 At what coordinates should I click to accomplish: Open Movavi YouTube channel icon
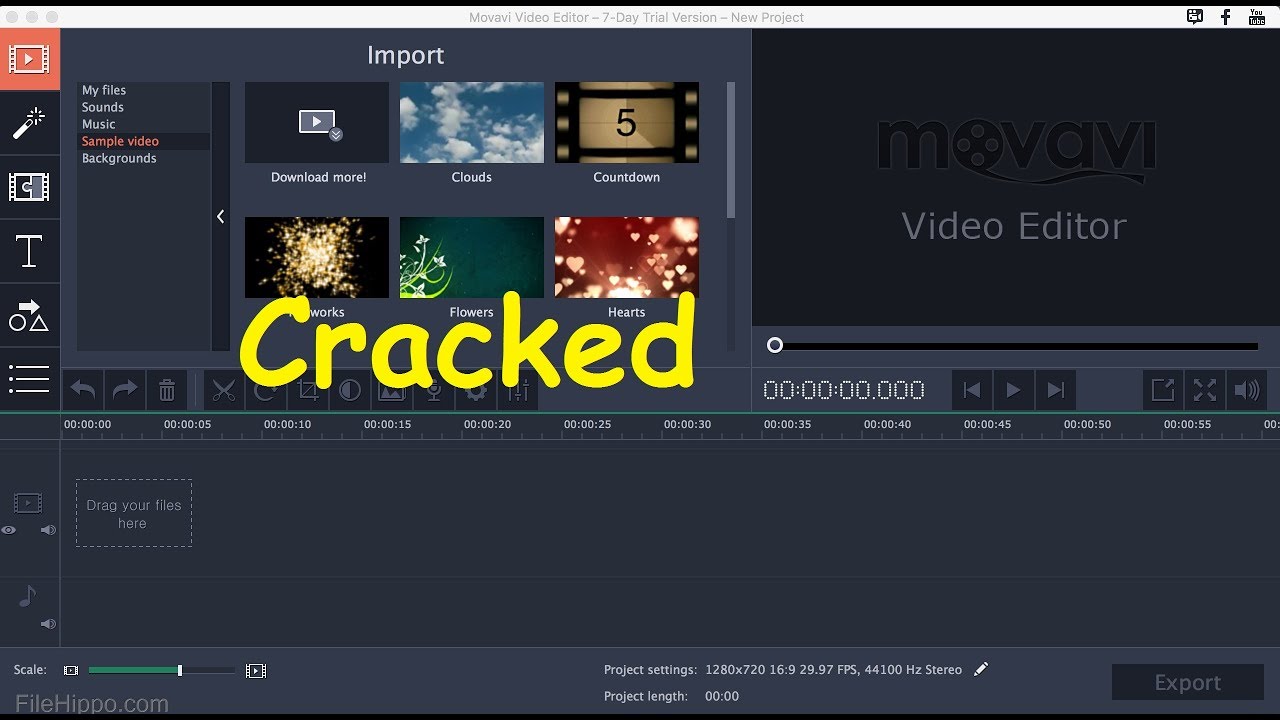coord(1257,17)
